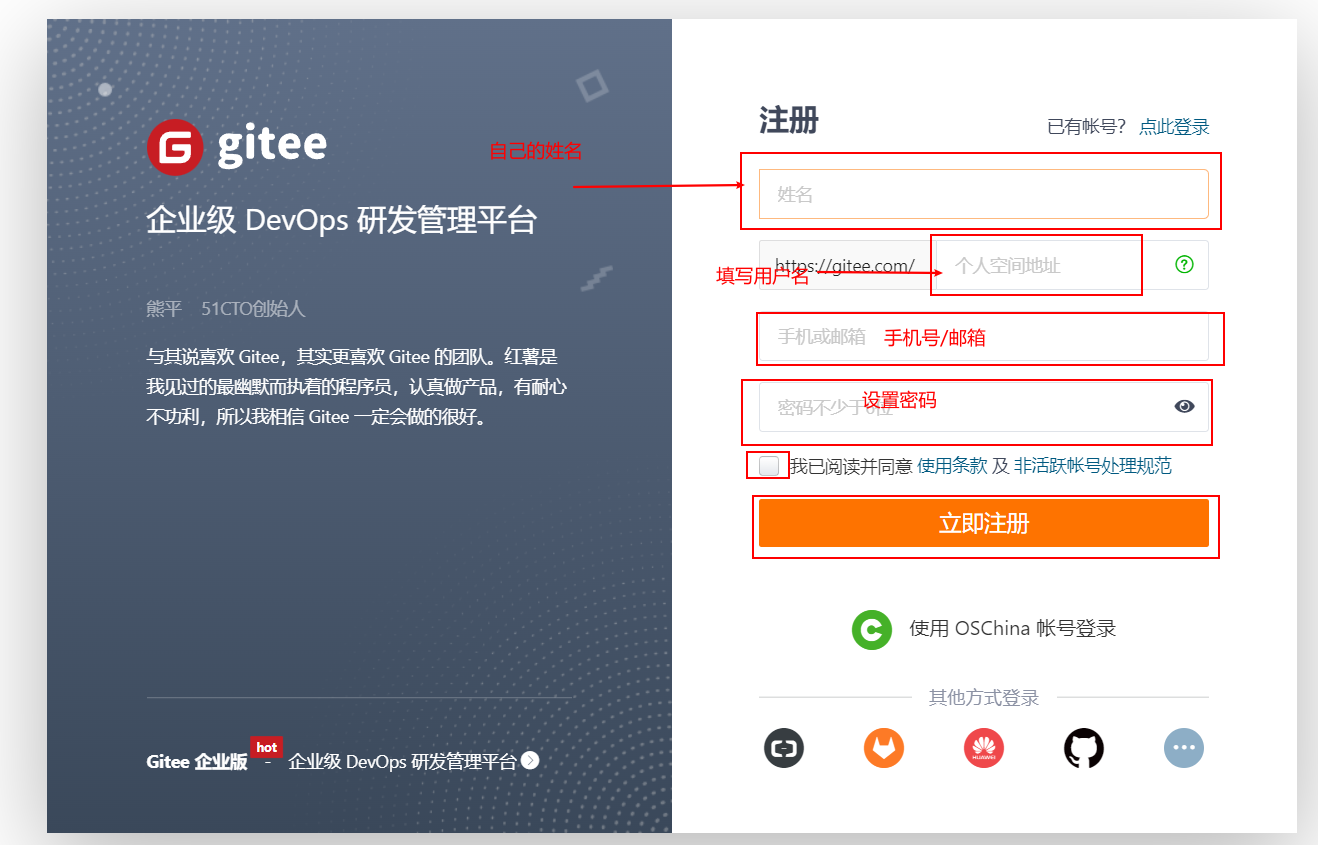Viewport: 1318px width, 845px height.
Task: Open the 非活跃帐号处理规范 link
Action: [x=1093, y=466]
